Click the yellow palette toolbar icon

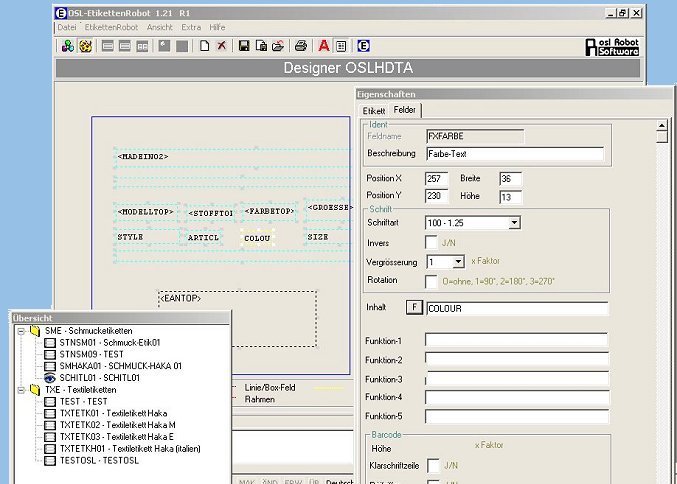point(85,46)
